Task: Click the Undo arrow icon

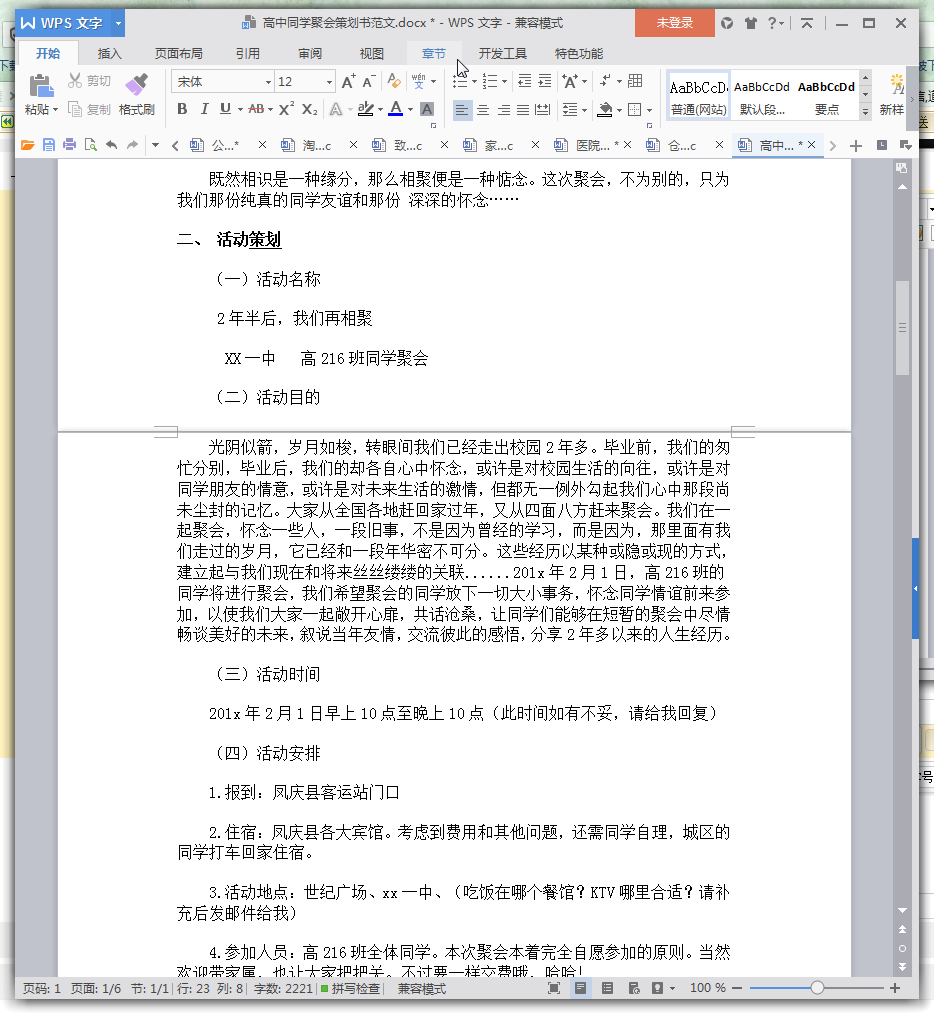Action: [x=111, y=145]
